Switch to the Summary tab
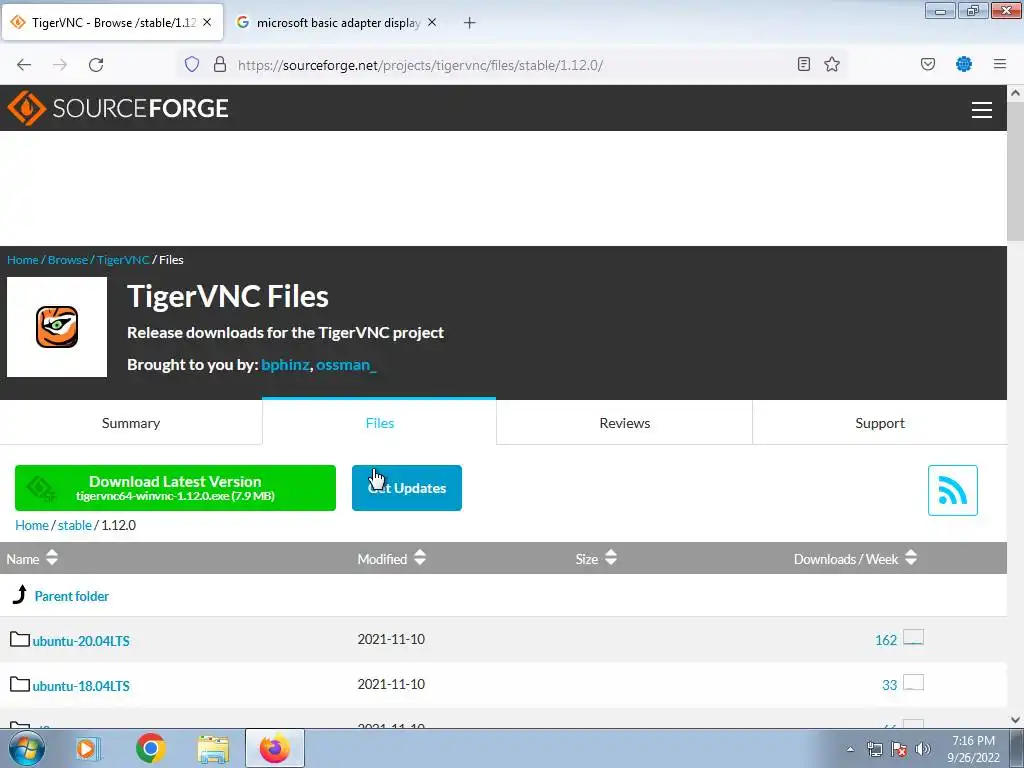The image size is (1024, 768). (x=131, y=423)
